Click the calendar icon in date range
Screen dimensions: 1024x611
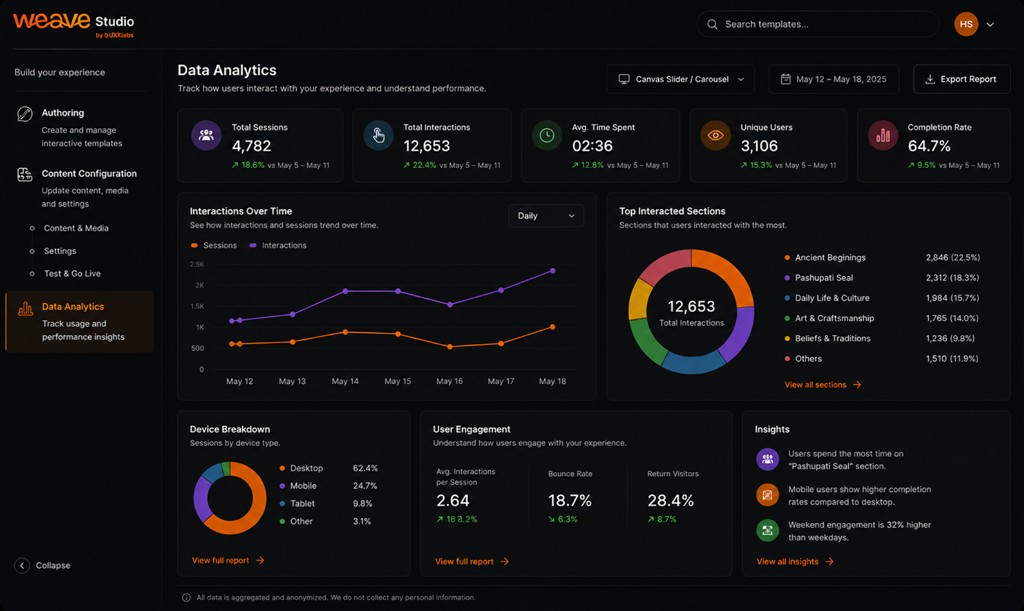pyautogui.click(x=786, y=79)
